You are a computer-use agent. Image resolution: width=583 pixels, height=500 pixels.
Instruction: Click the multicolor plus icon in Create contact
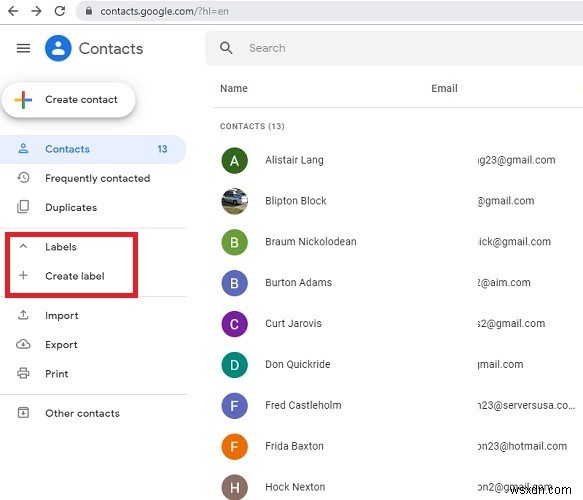(23, 100)
